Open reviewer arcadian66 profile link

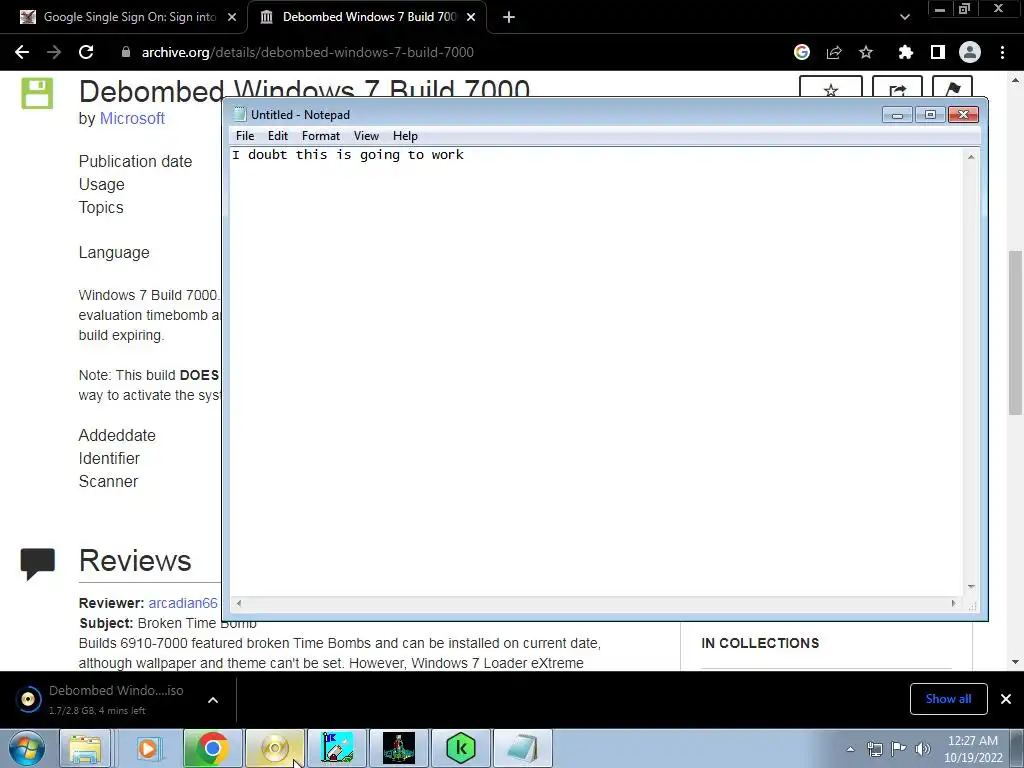[183, 603]
